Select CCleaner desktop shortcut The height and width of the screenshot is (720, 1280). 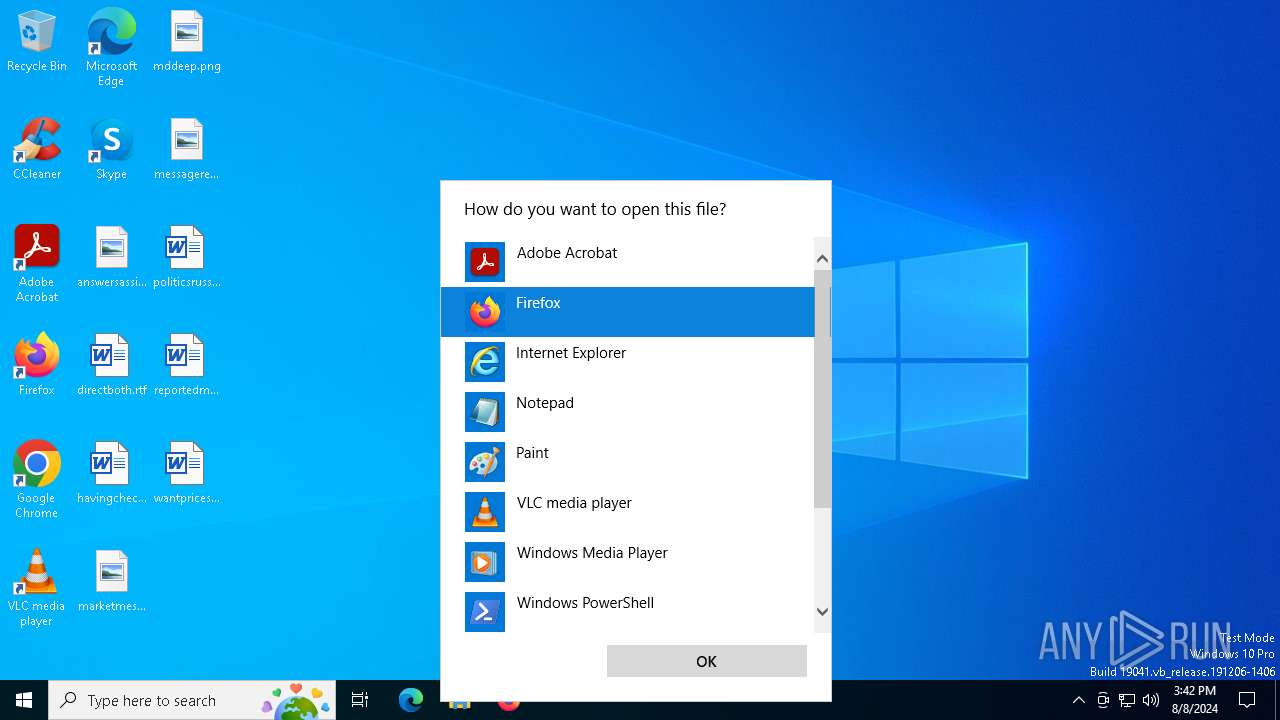(37, 150)
